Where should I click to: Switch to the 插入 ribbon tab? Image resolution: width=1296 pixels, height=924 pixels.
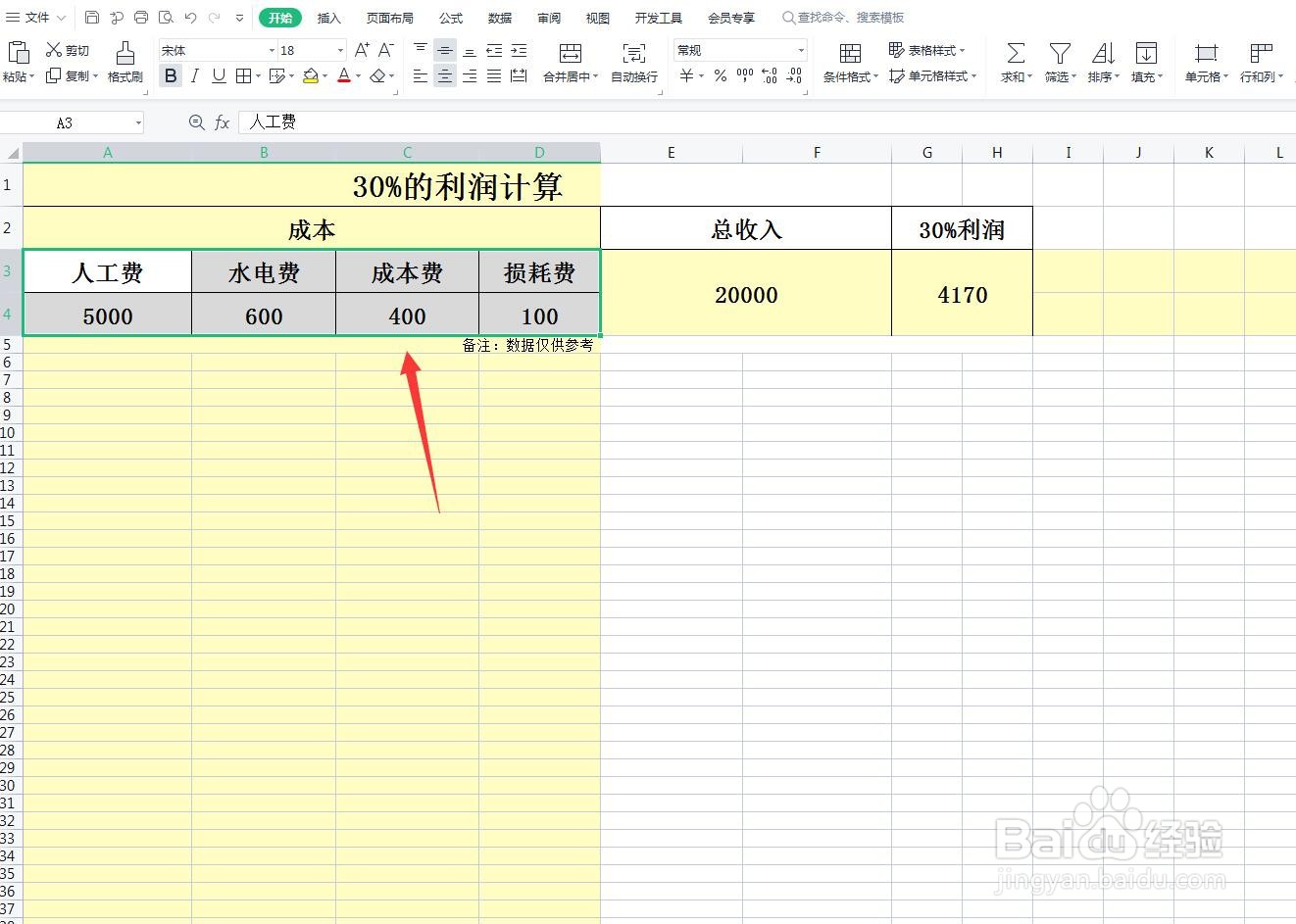328,17
